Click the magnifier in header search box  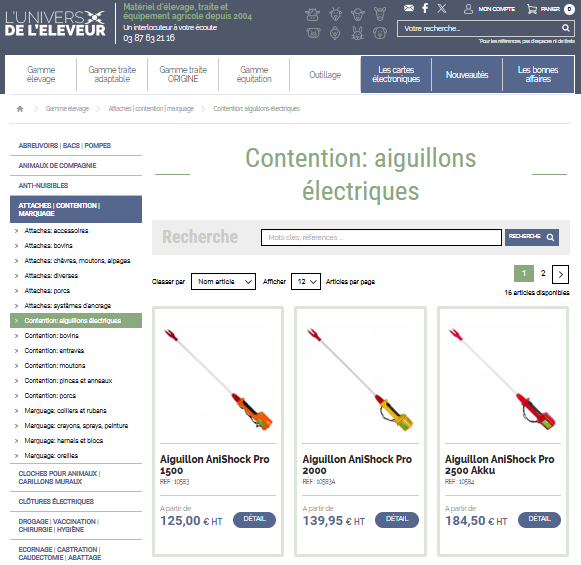(565, 28)
